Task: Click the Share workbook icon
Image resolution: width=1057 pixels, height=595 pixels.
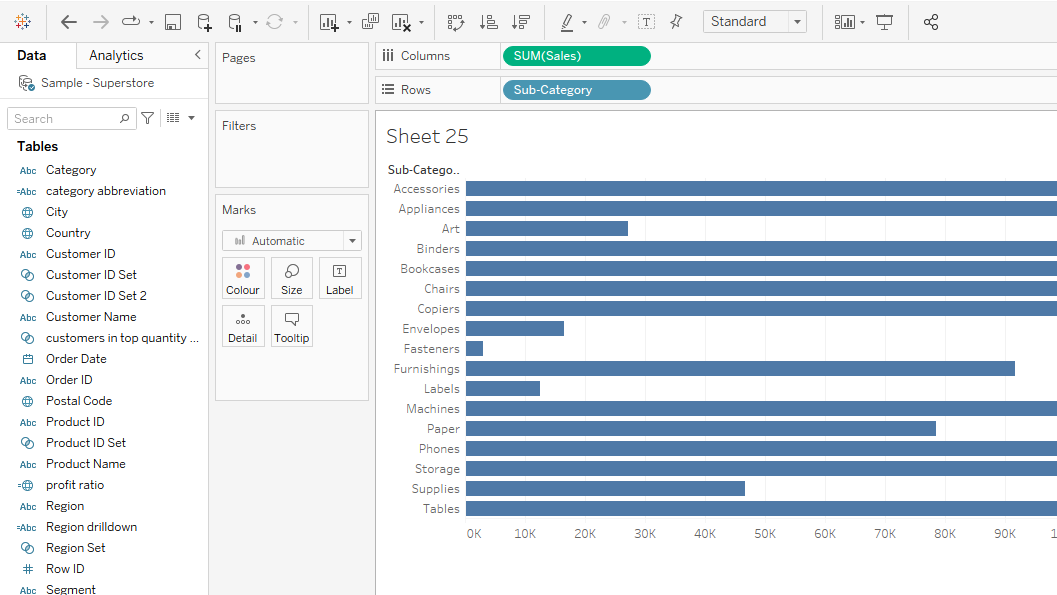Action: point(931,22)
